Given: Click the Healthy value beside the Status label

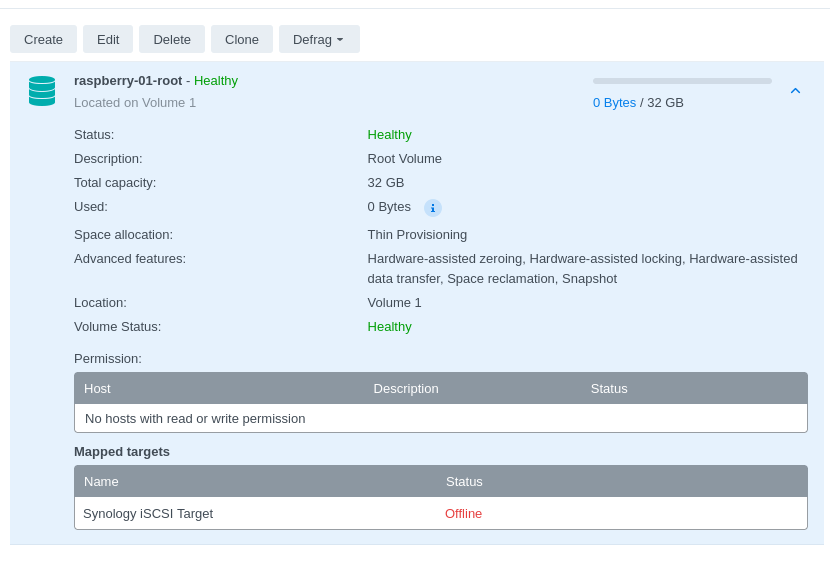Looking at the screenshot, I should (x=390, y=134).
